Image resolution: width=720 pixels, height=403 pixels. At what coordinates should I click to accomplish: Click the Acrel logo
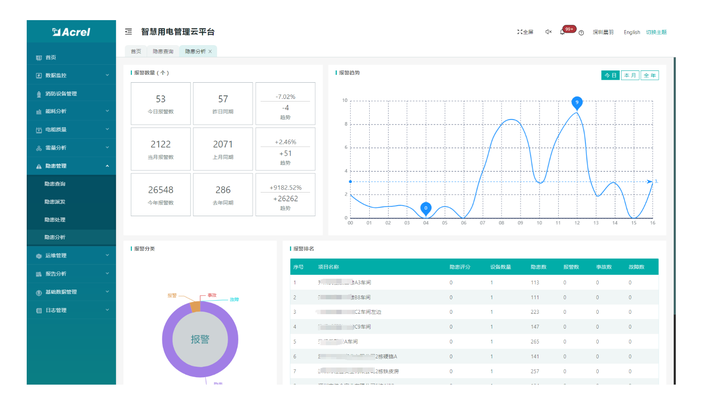pyautogui.click(x=71, y=32)
